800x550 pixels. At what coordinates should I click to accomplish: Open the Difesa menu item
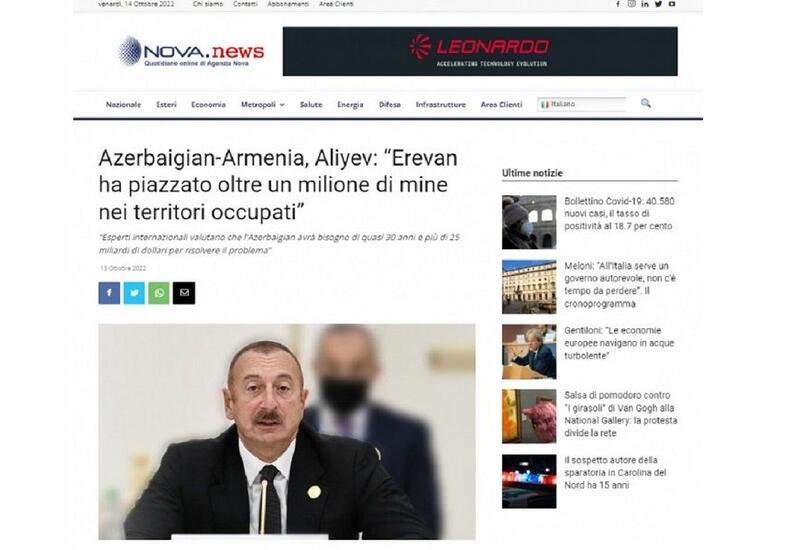pyautogui.click(x=390, y=105)
